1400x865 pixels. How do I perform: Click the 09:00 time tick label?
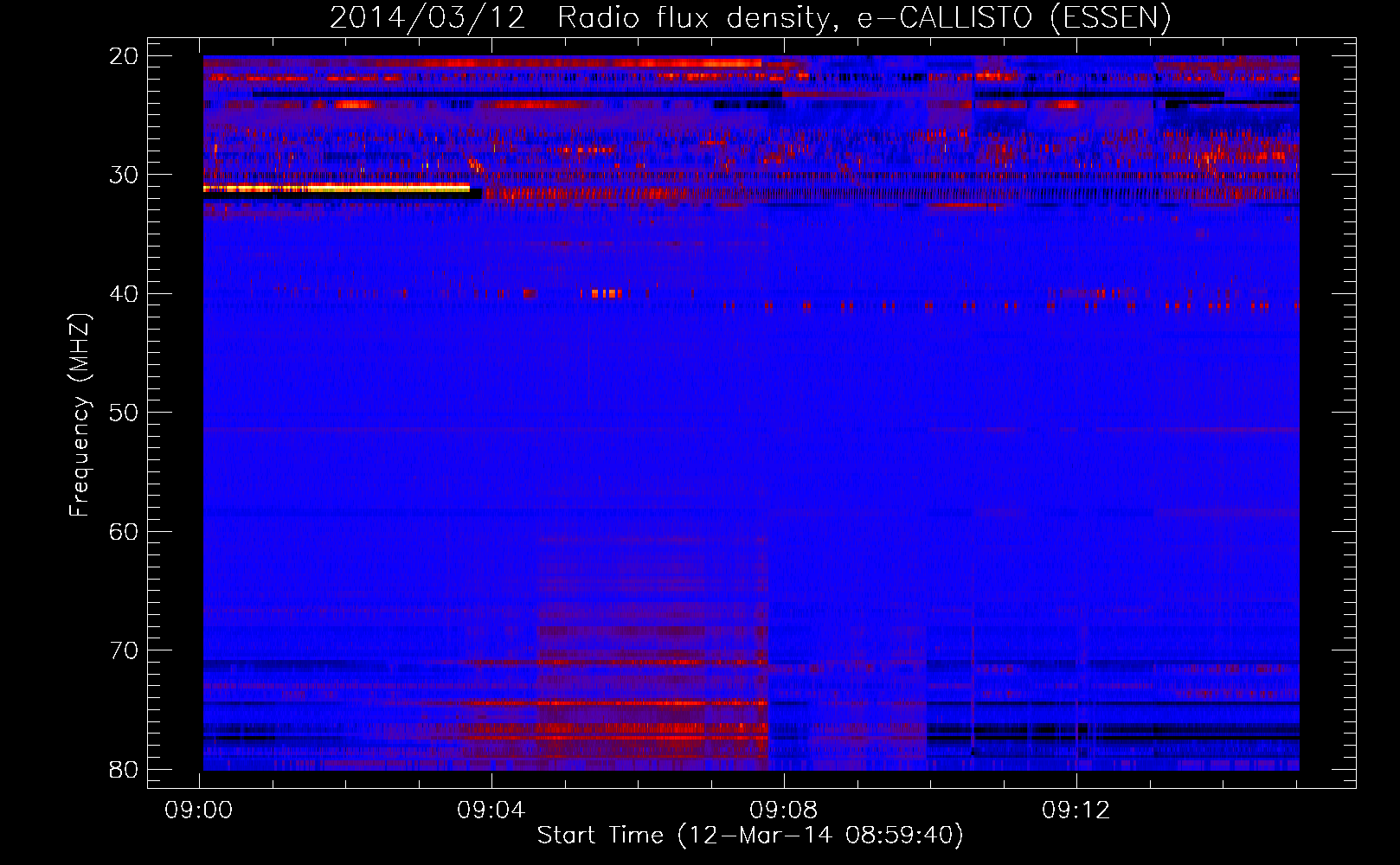(x=199, y=811)
